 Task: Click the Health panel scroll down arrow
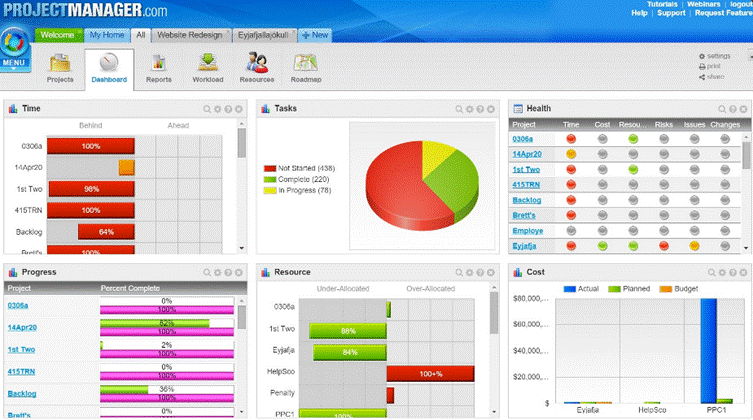pyautogui.click(x=746, y=248)
